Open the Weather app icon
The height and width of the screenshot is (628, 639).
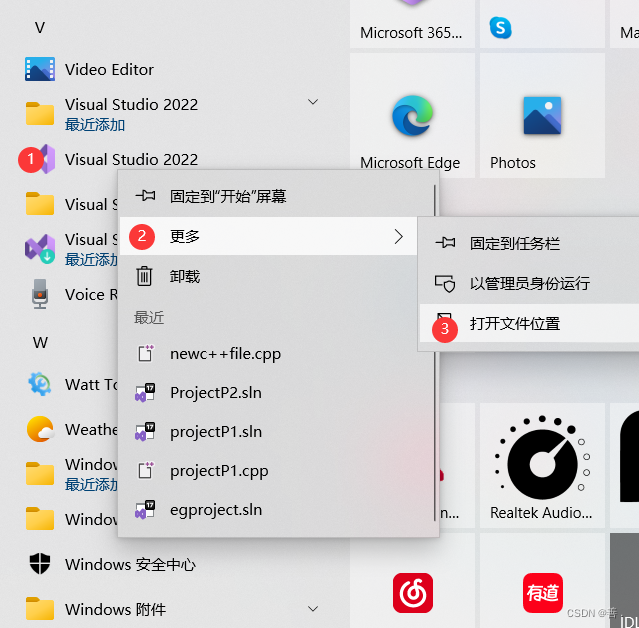tap(40, 429)
